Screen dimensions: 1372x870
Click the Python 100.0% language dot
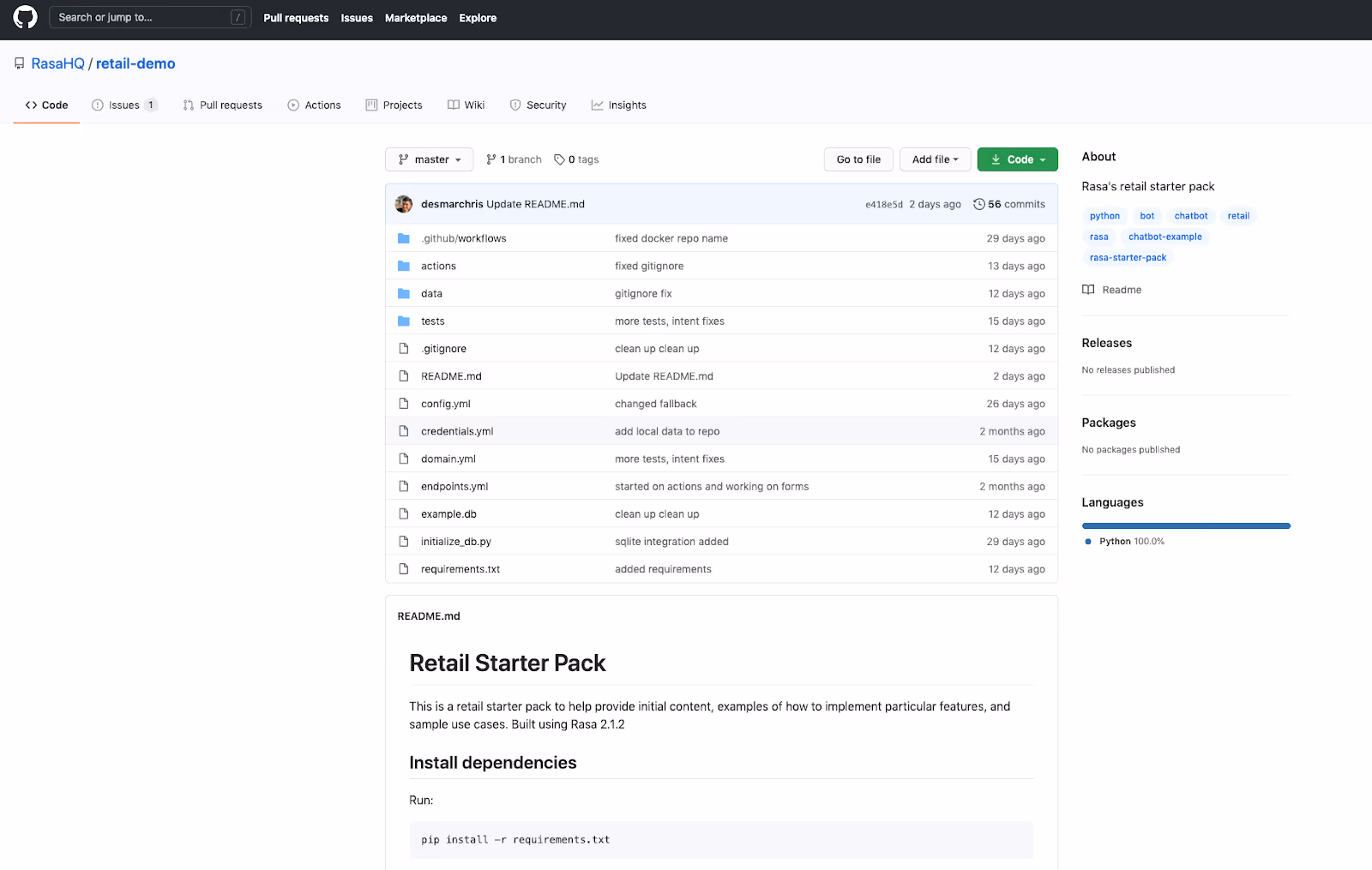pyautogui.click(x=1088, y=542)
